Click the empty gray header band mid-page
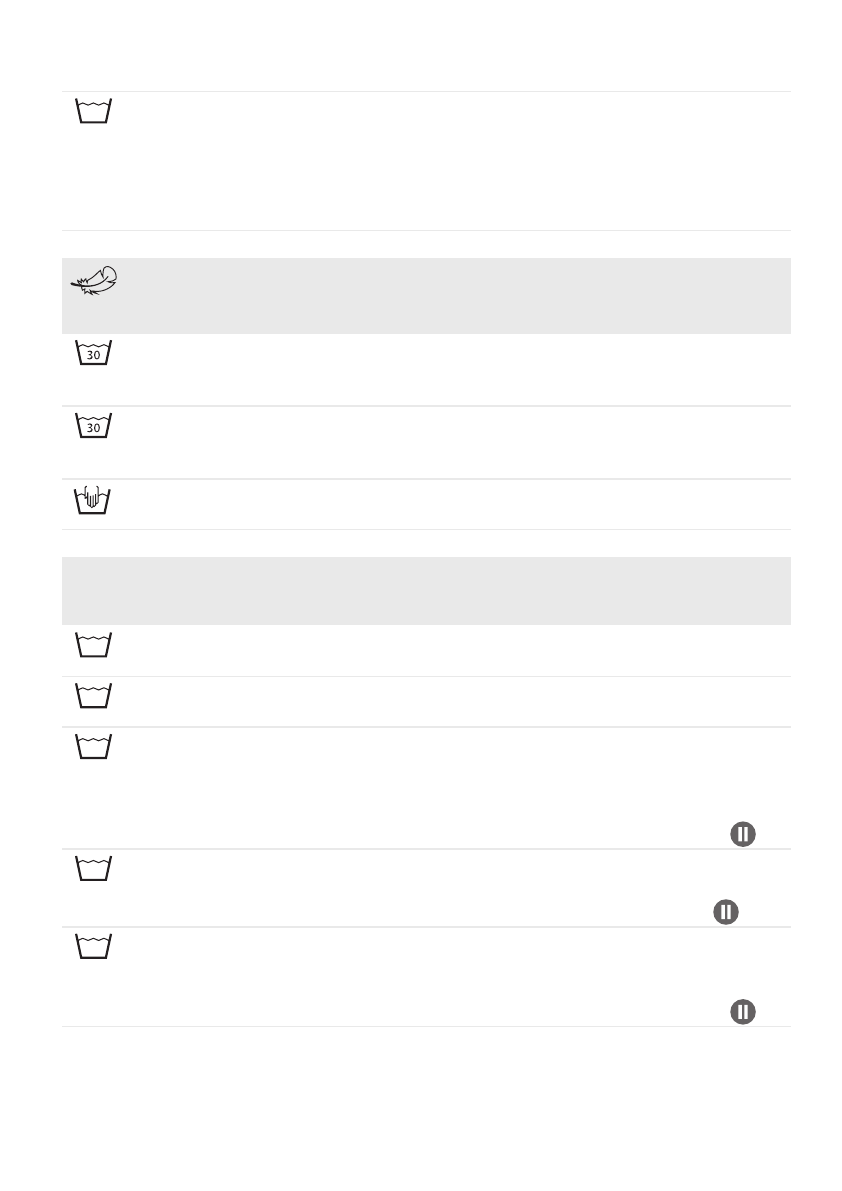842x1191 pixels. [x=426, y=591]
